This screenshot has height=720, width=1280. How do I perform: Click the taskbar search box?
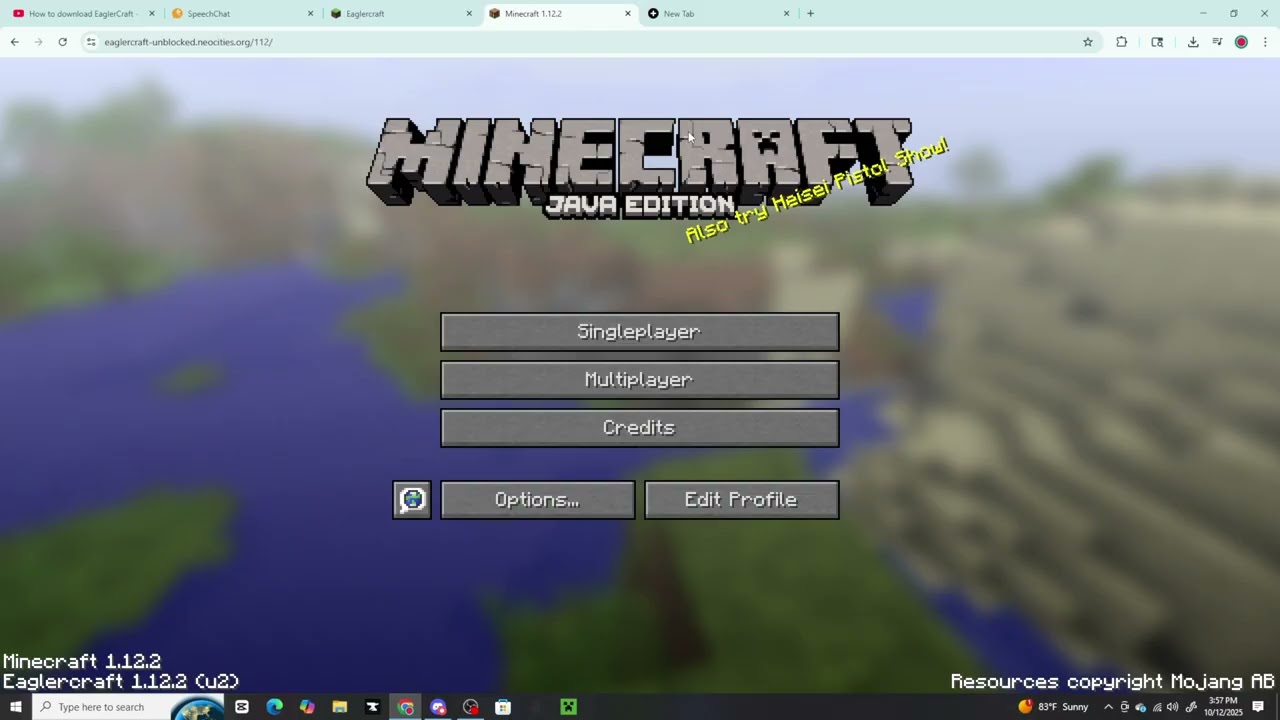click(x=130, y=707)
